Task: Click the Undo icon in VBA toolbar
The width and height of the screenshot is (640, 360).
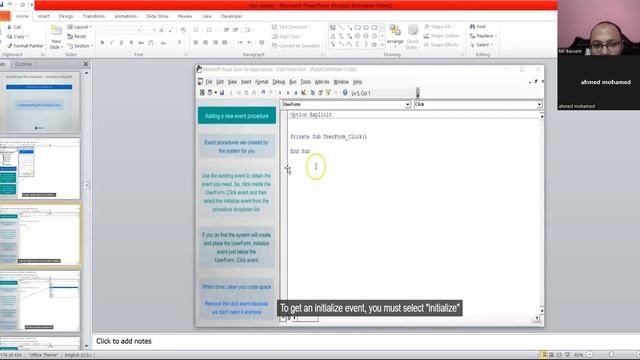Action: pos(263,93)
